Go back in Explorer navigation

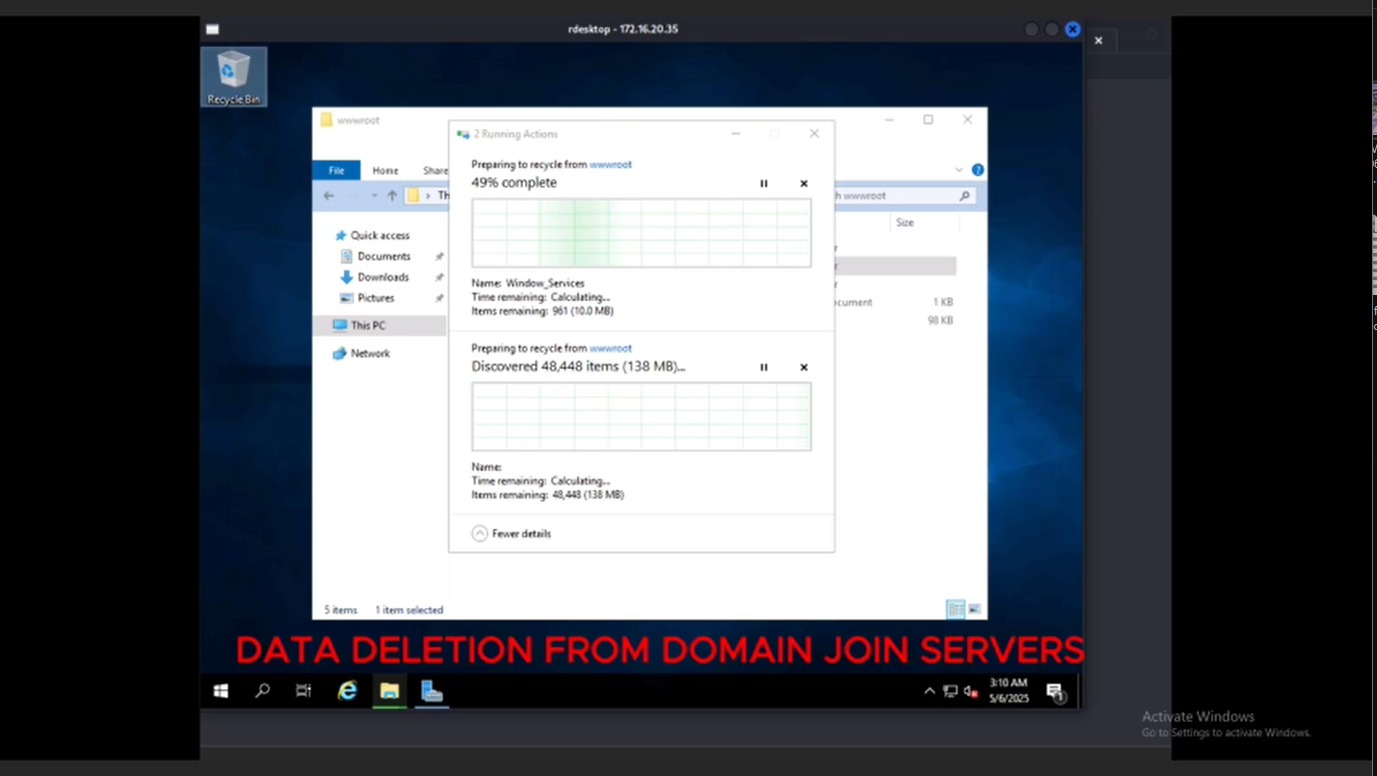click(329, 196)
